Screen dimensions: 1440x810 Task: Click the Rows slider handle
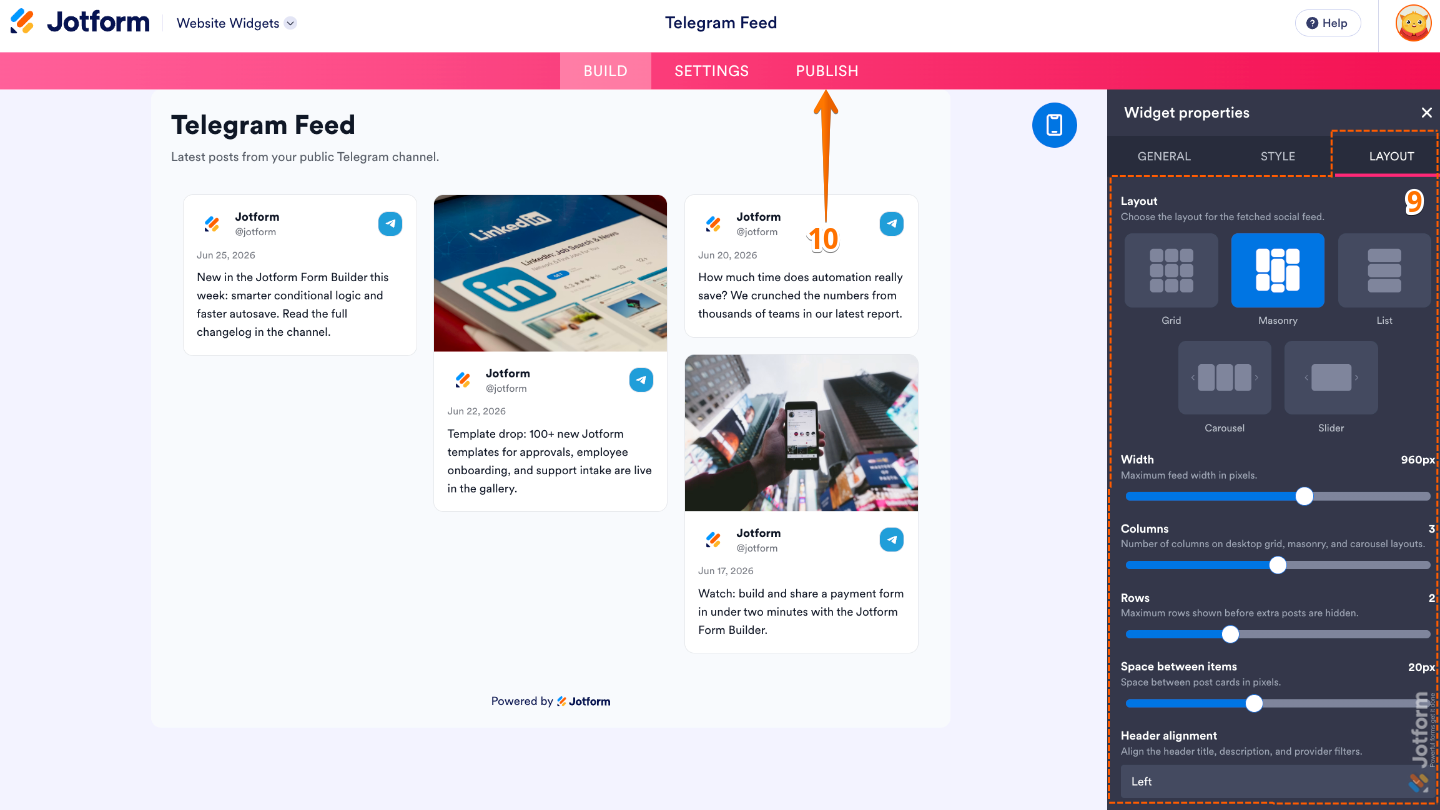point(1230,634)
